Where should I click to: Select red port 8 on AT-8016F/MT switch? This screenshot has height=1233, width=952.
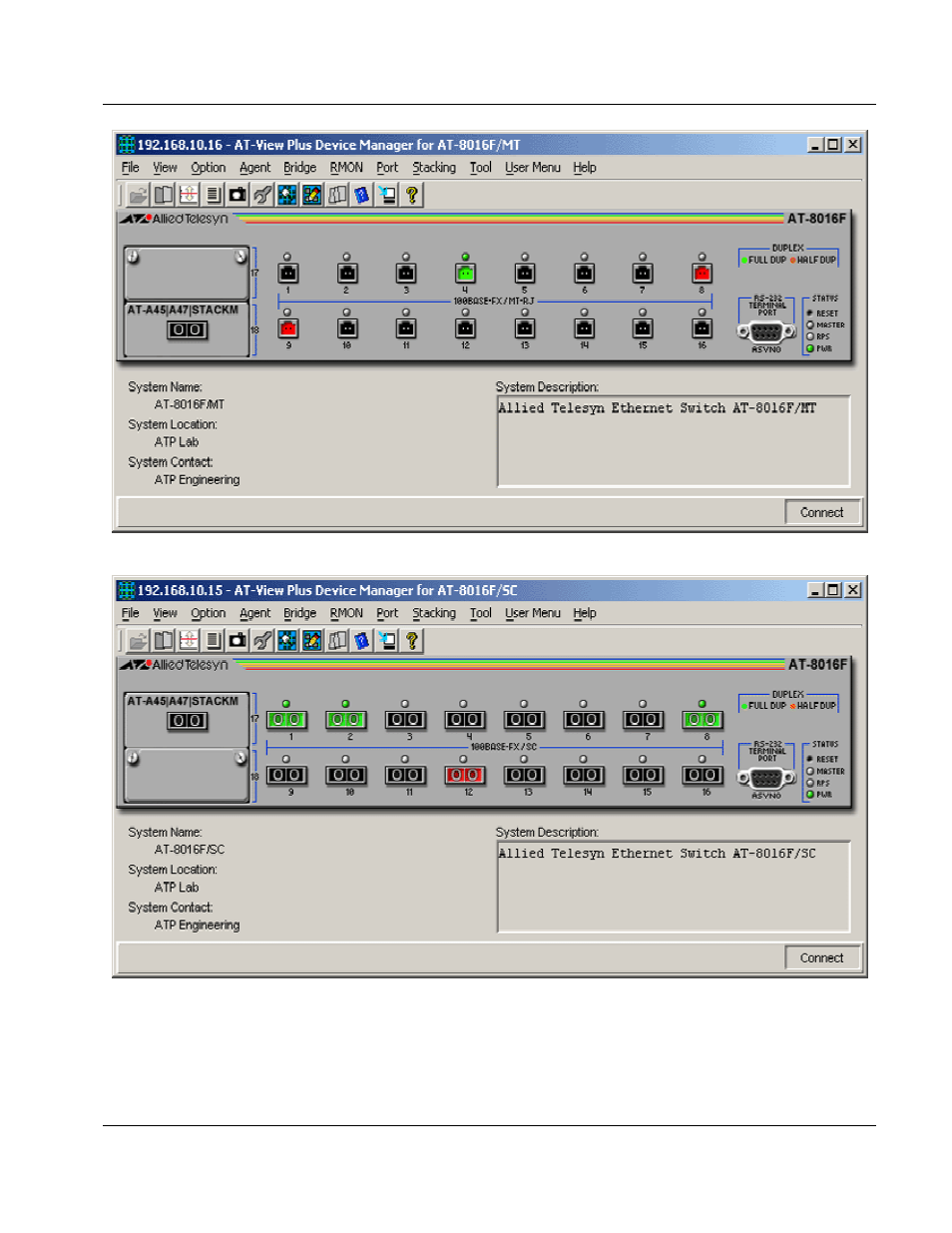click(702, 273)
